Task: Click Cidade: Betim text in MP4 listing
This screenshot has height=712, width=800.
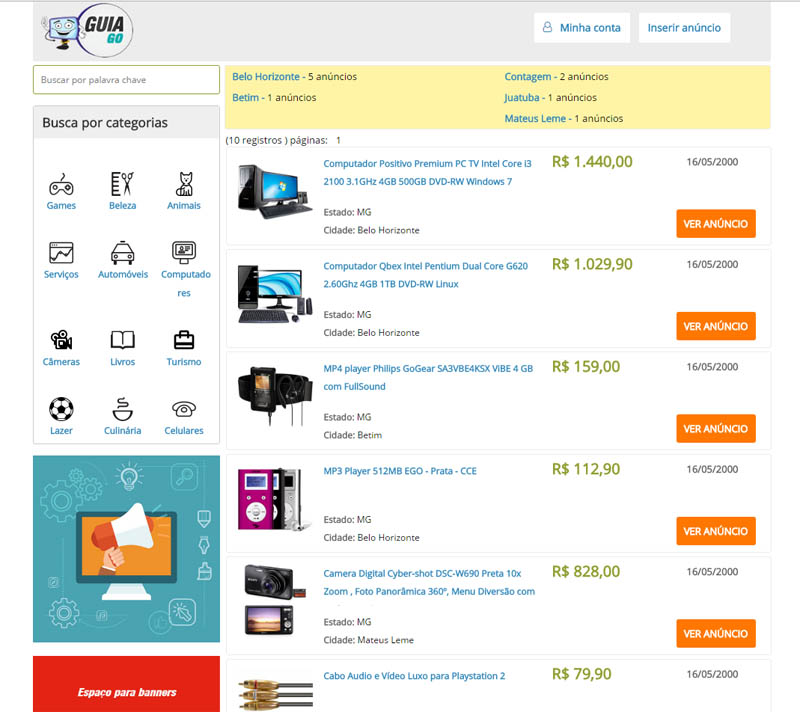Action: [x=353, y=435]
